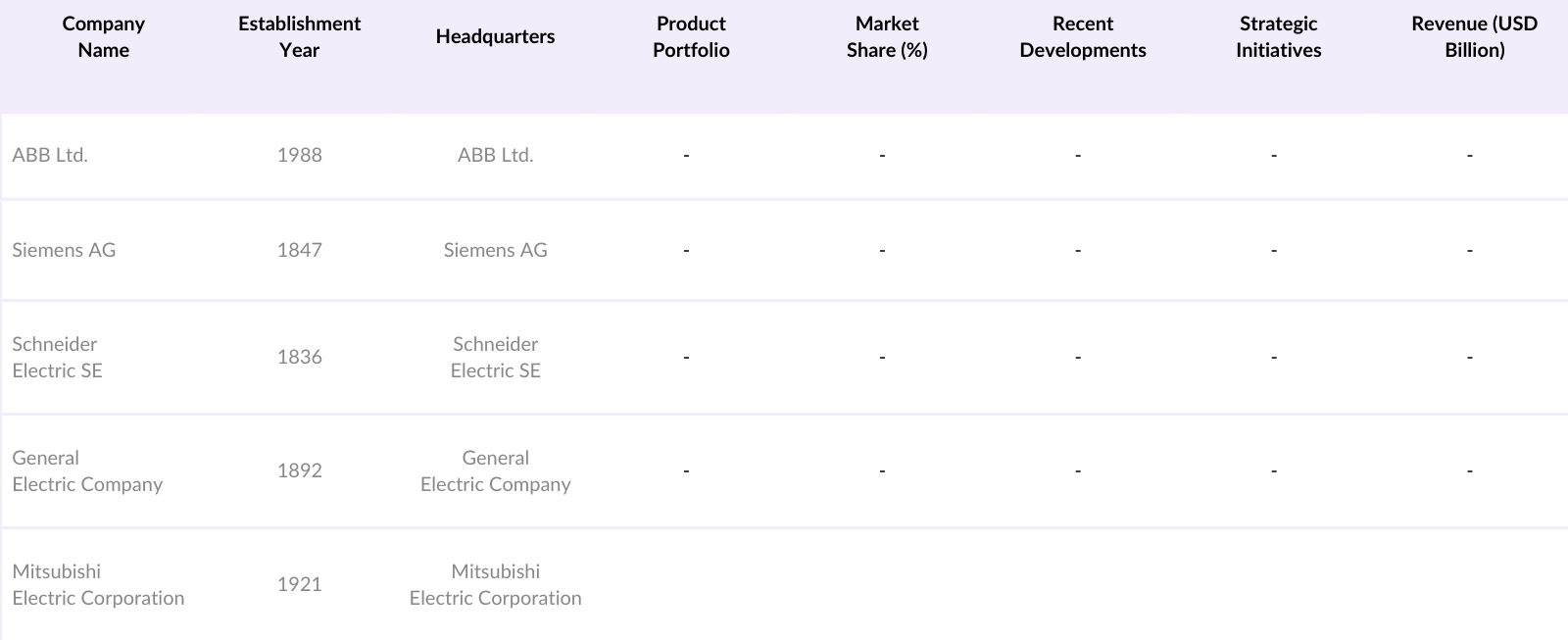
Task: Click the Product Portfolio column header
Action: tap(691, 37)
